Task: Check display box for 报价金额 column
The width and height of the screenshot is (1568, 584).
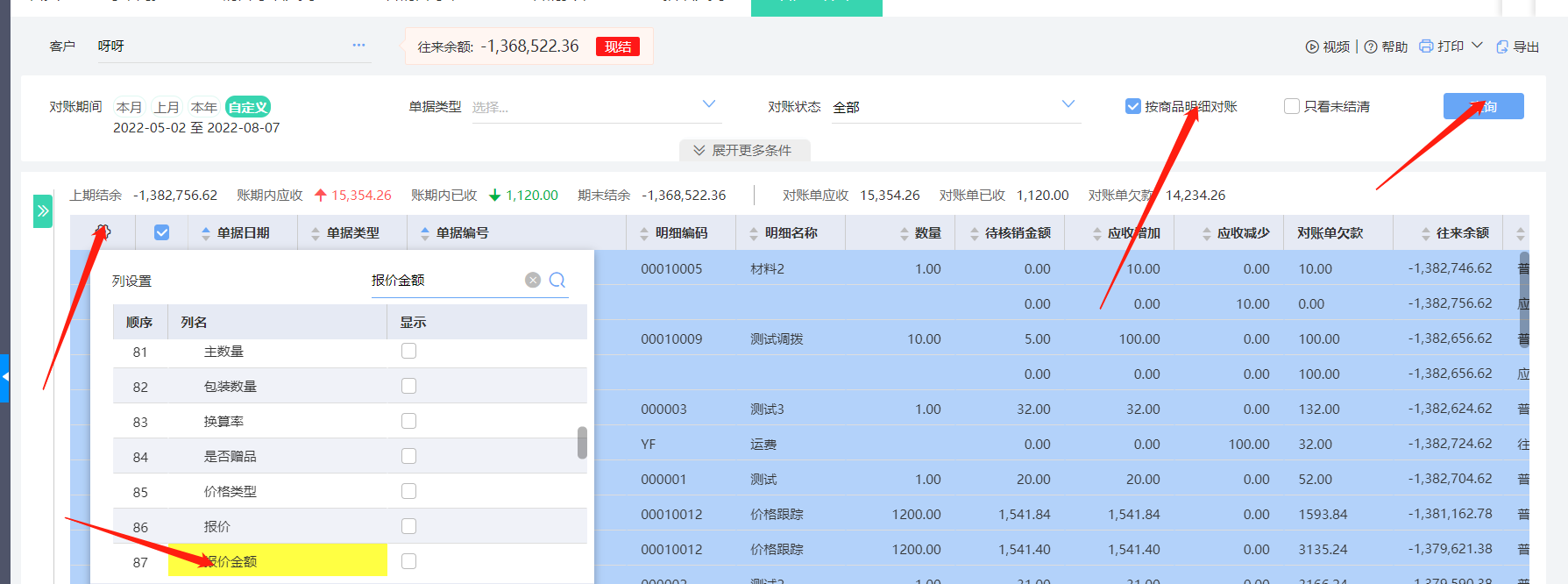Action: tap(408, 561)
